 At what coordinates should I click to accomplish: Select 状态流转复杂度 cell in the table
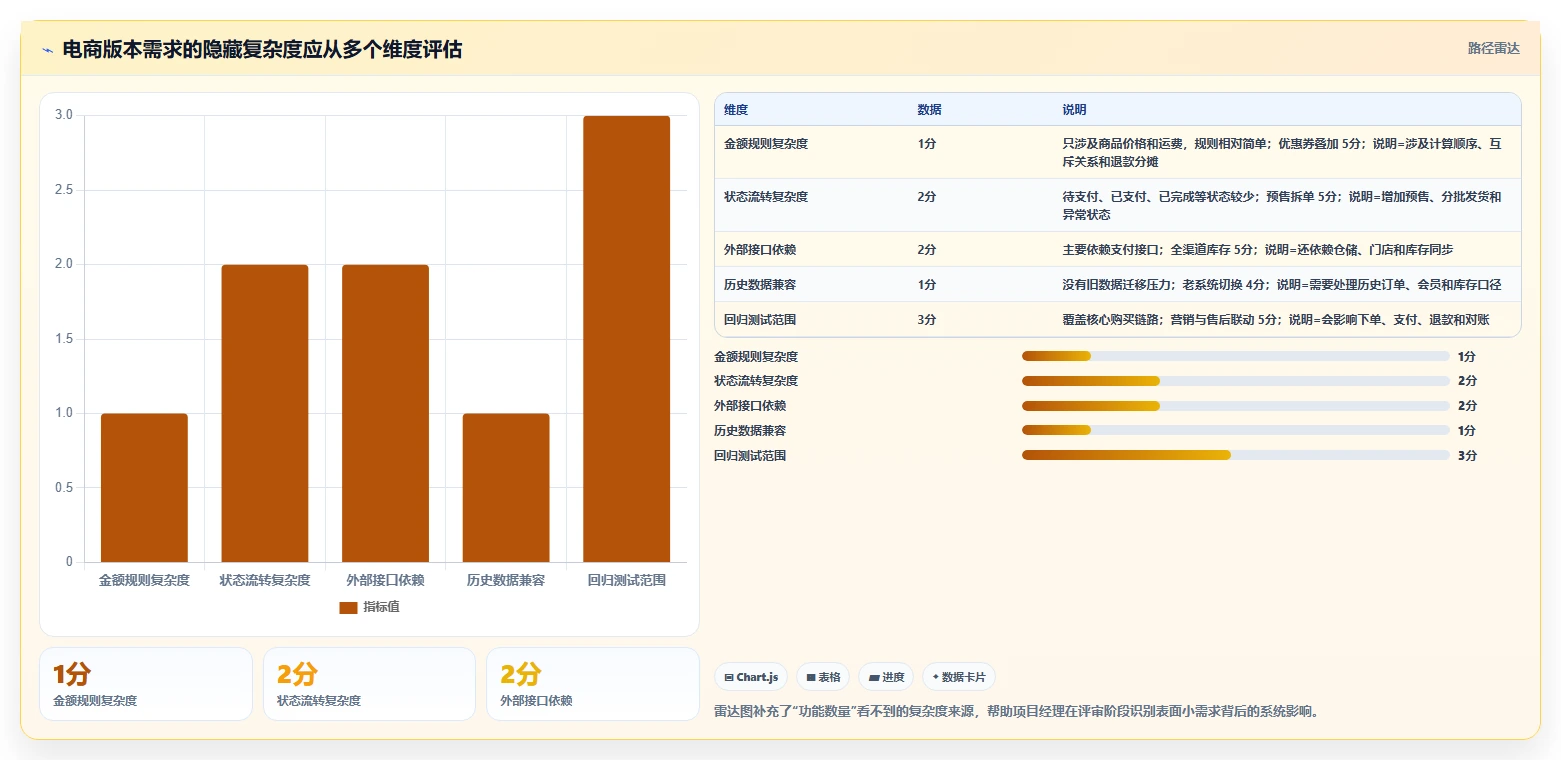pyautogui.click(x=811, y=205)
